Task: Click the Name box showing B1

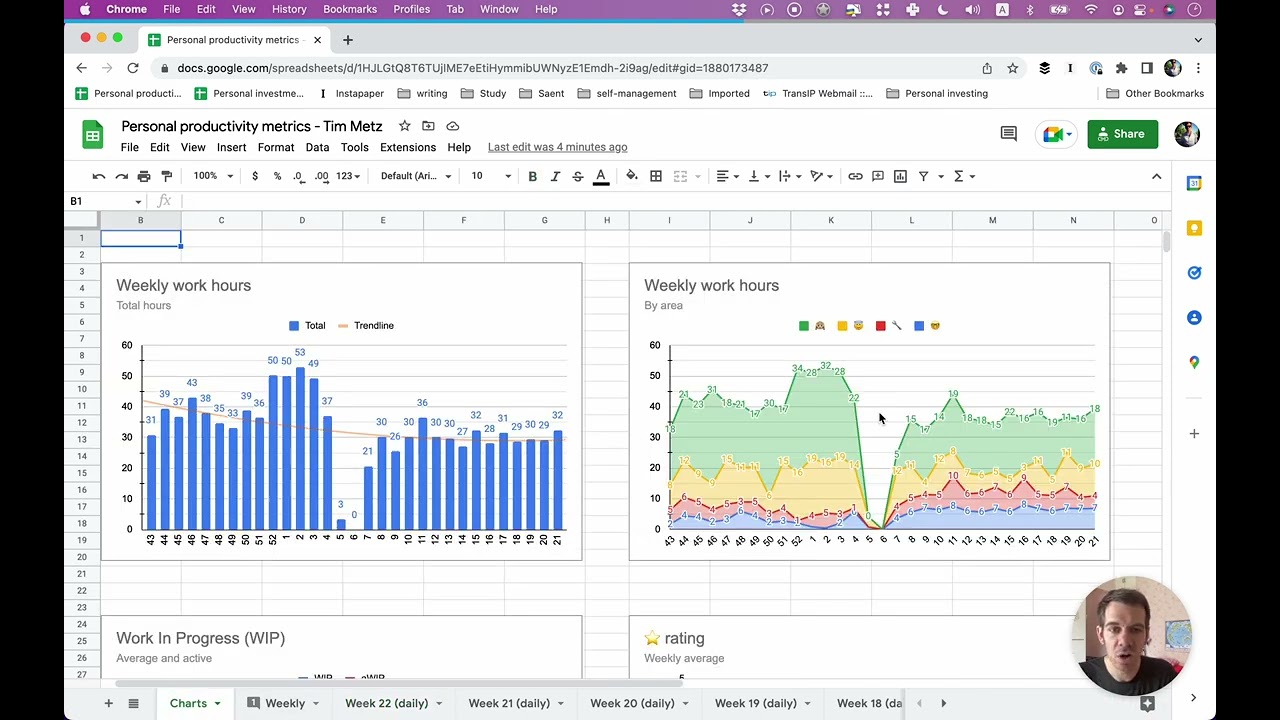Action: click(x=106, y=201)
